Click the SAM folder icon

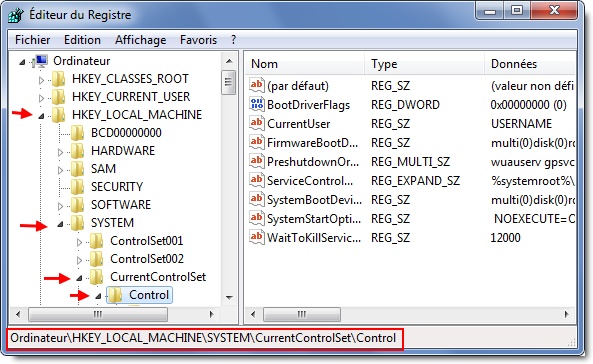pos(78,169)
